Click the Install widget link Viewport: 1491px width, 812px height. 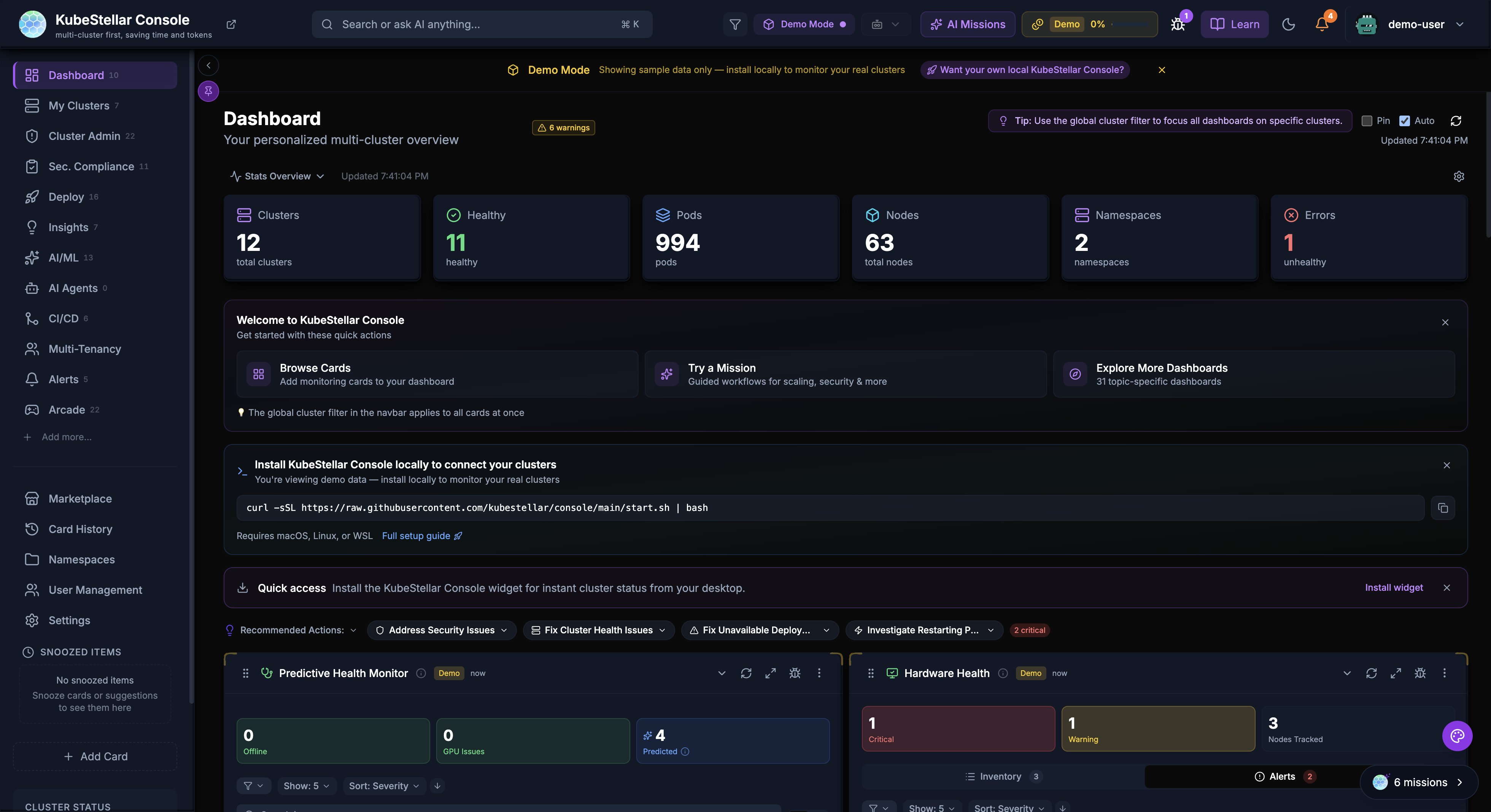(x=1393, y=588)
